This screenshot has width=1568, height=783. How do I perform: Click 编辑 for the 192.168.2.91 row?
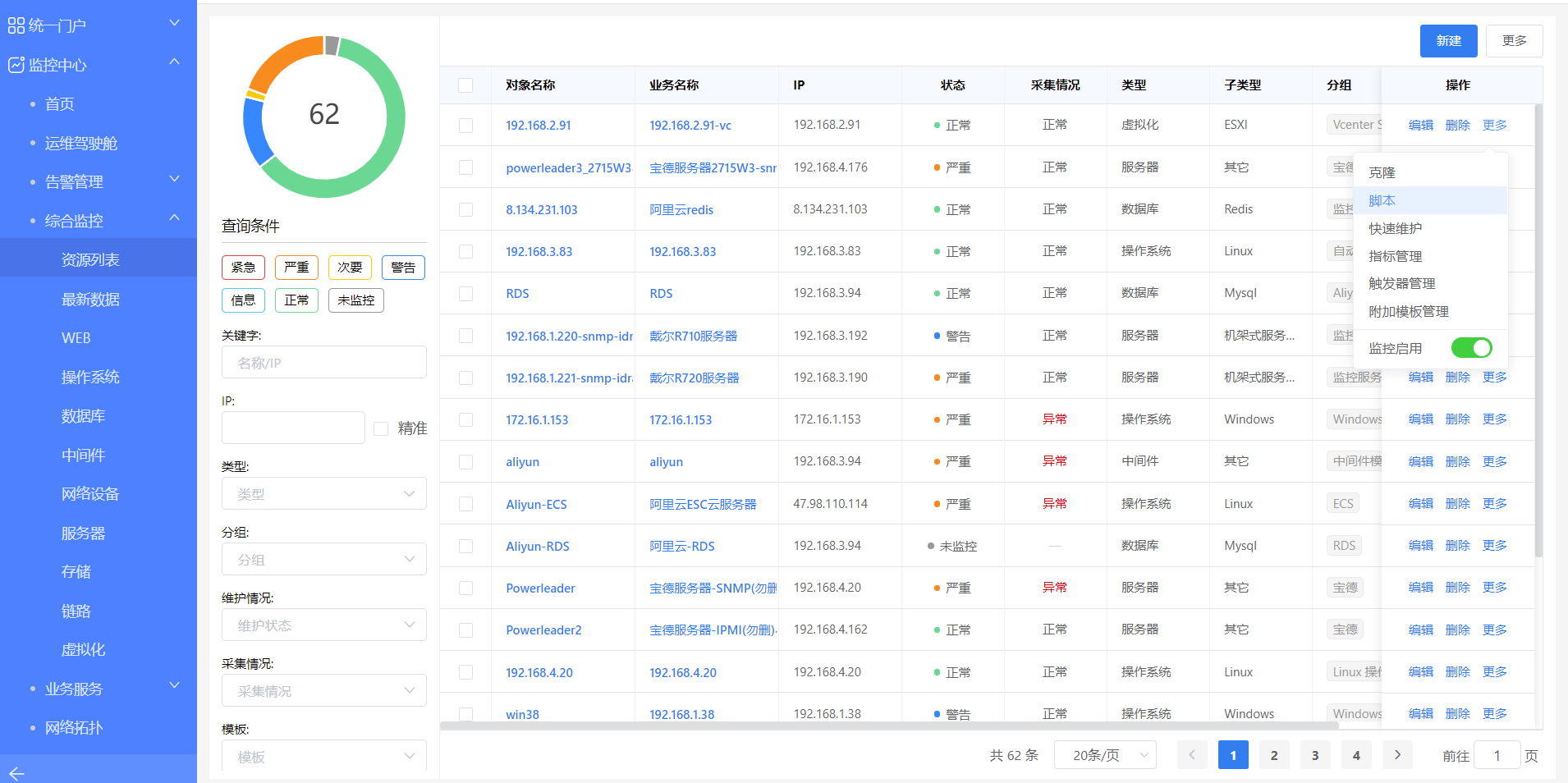1421,126
